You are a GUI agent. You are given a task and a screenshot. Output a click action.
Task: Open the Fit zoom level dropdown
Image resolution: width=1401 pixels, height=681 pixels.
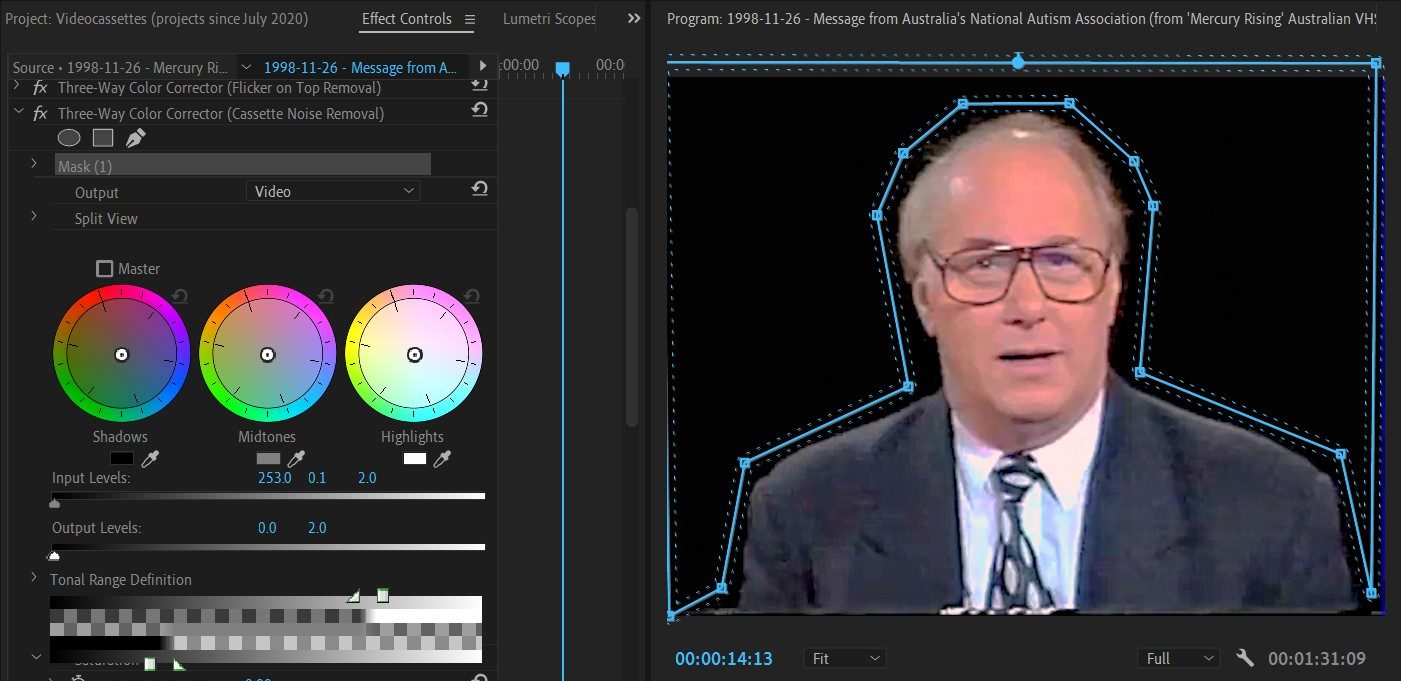click(x=844, y=658)
